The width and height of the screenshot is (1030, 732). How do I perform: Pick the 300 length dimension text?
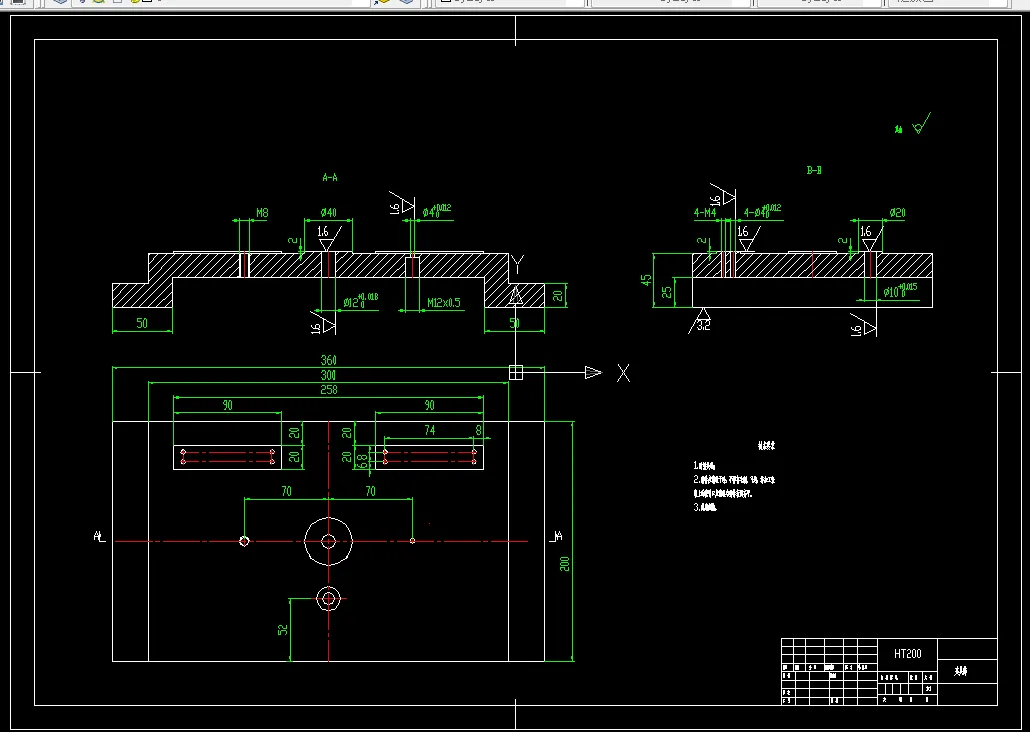pyautogui.click(x=328, y=375)
